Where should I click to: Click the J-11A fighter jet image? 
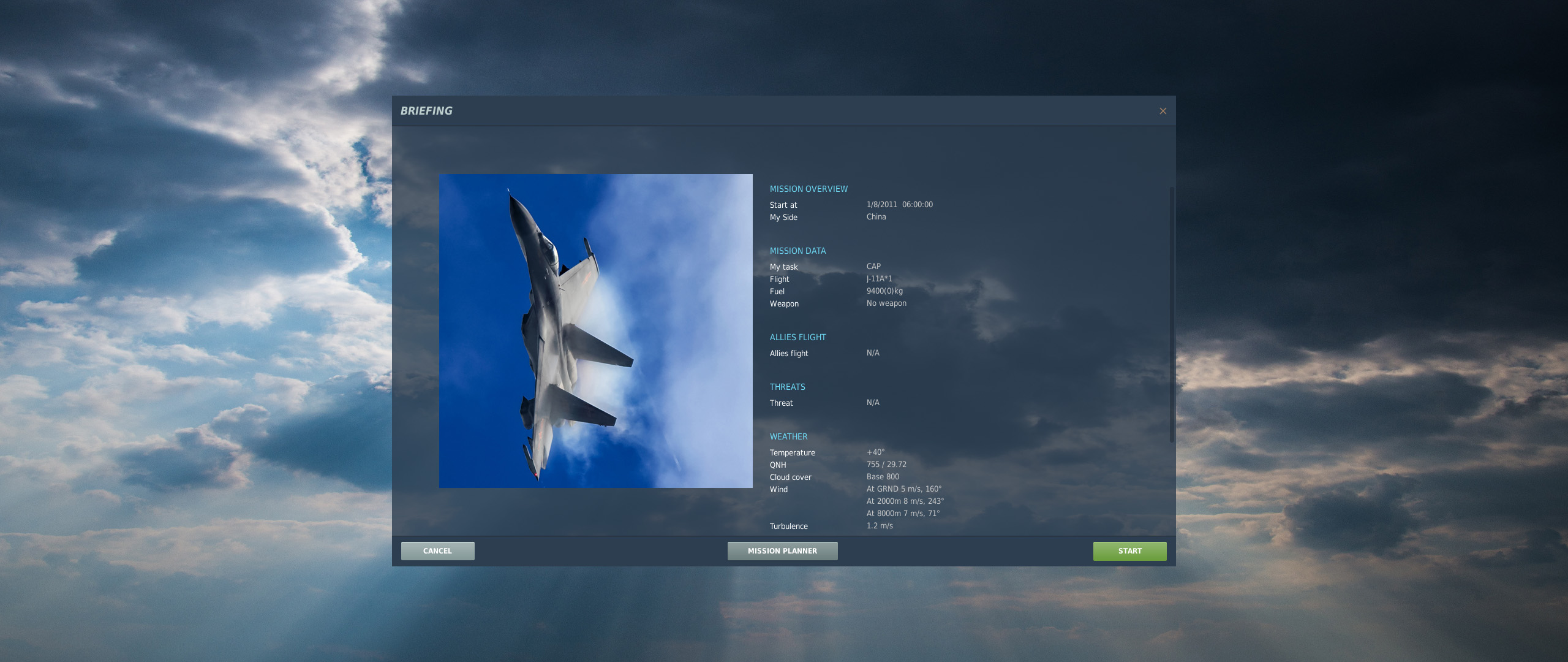click(595, 331)
